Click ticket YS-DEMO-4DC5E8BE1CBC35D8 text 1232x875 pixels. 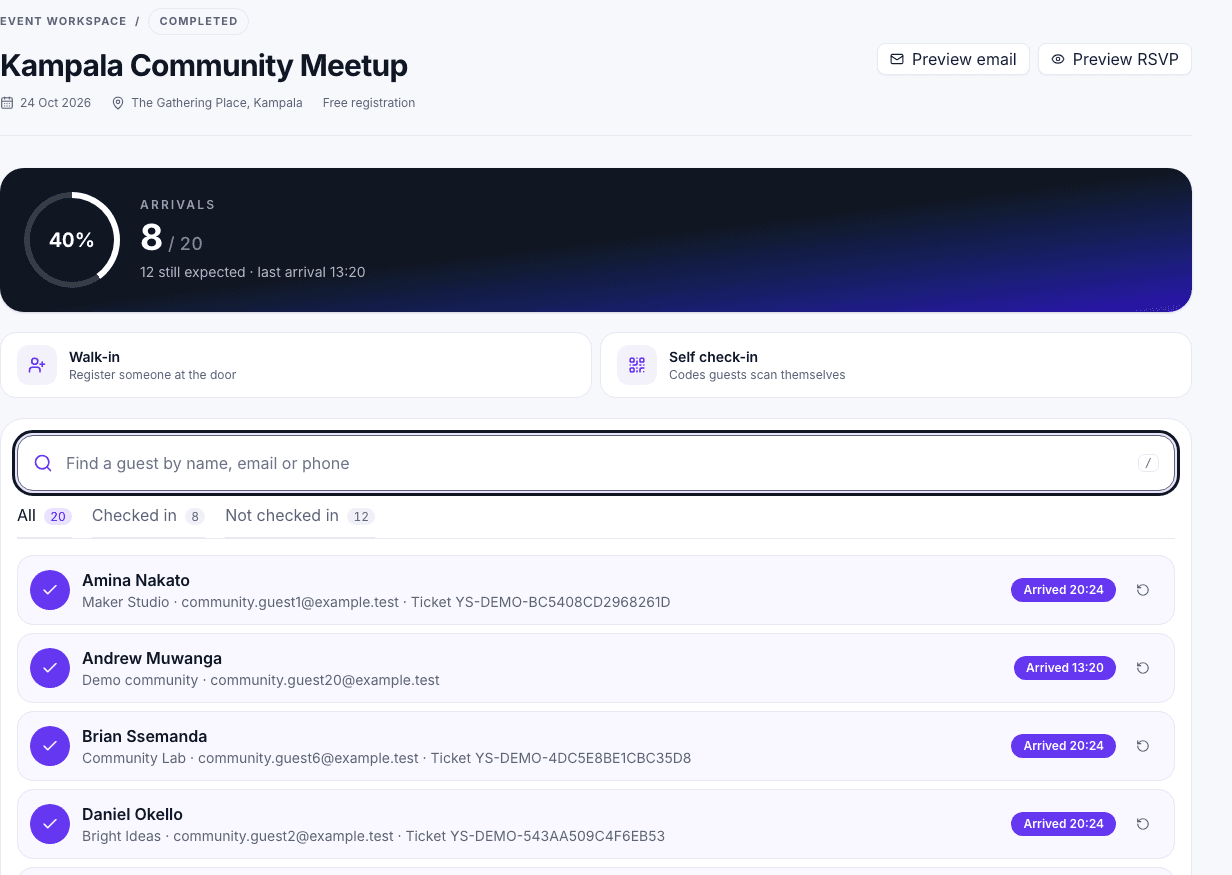click(x=561, y=758)
